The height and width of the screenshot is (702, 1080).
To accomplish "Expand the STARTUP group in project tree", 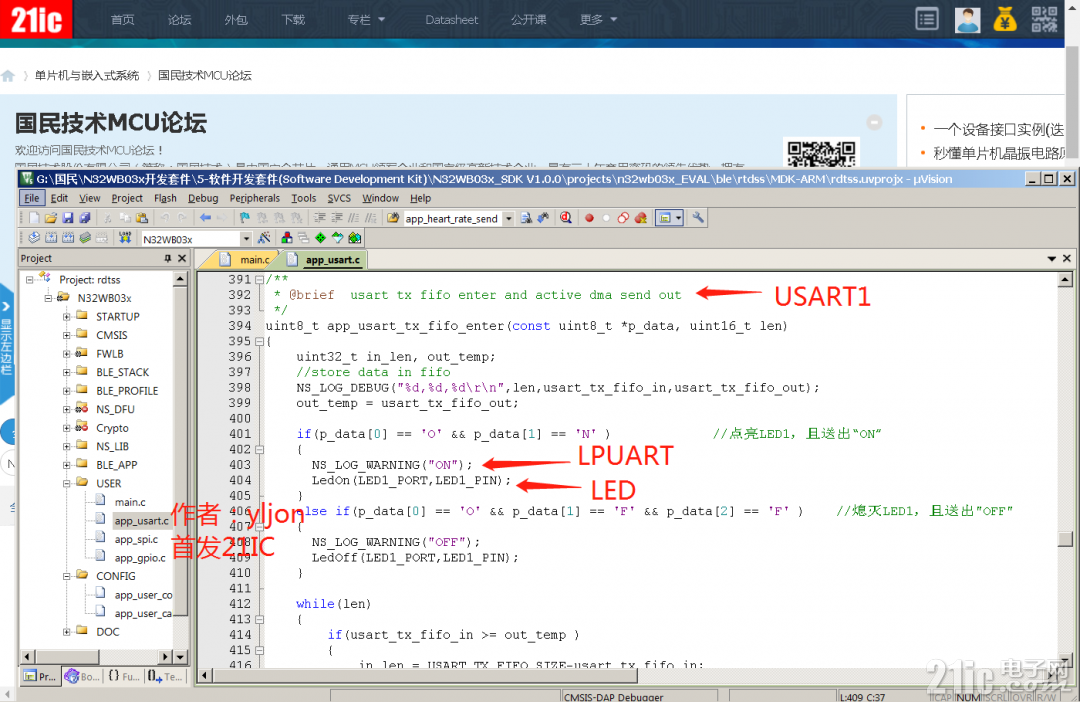I will [x=67, y=316].
